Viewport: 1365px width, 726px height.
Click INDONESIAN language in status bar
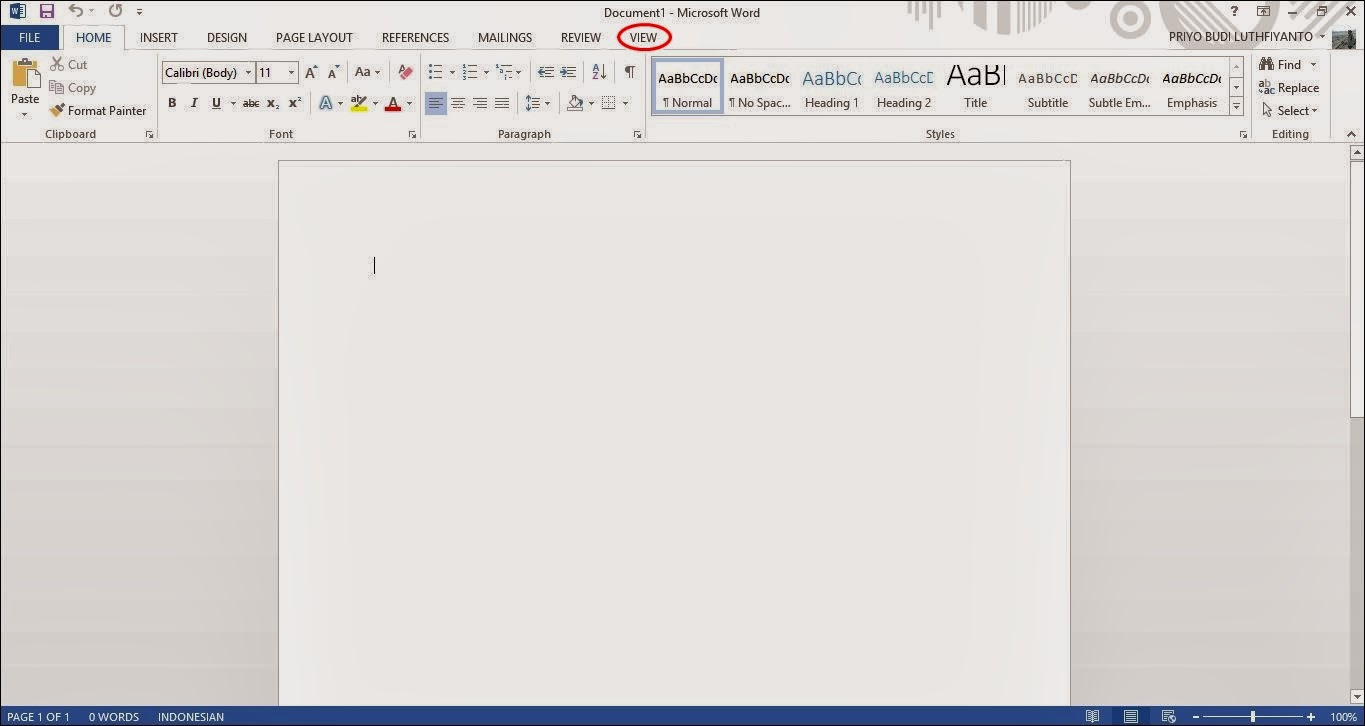(x=190, y=716)
